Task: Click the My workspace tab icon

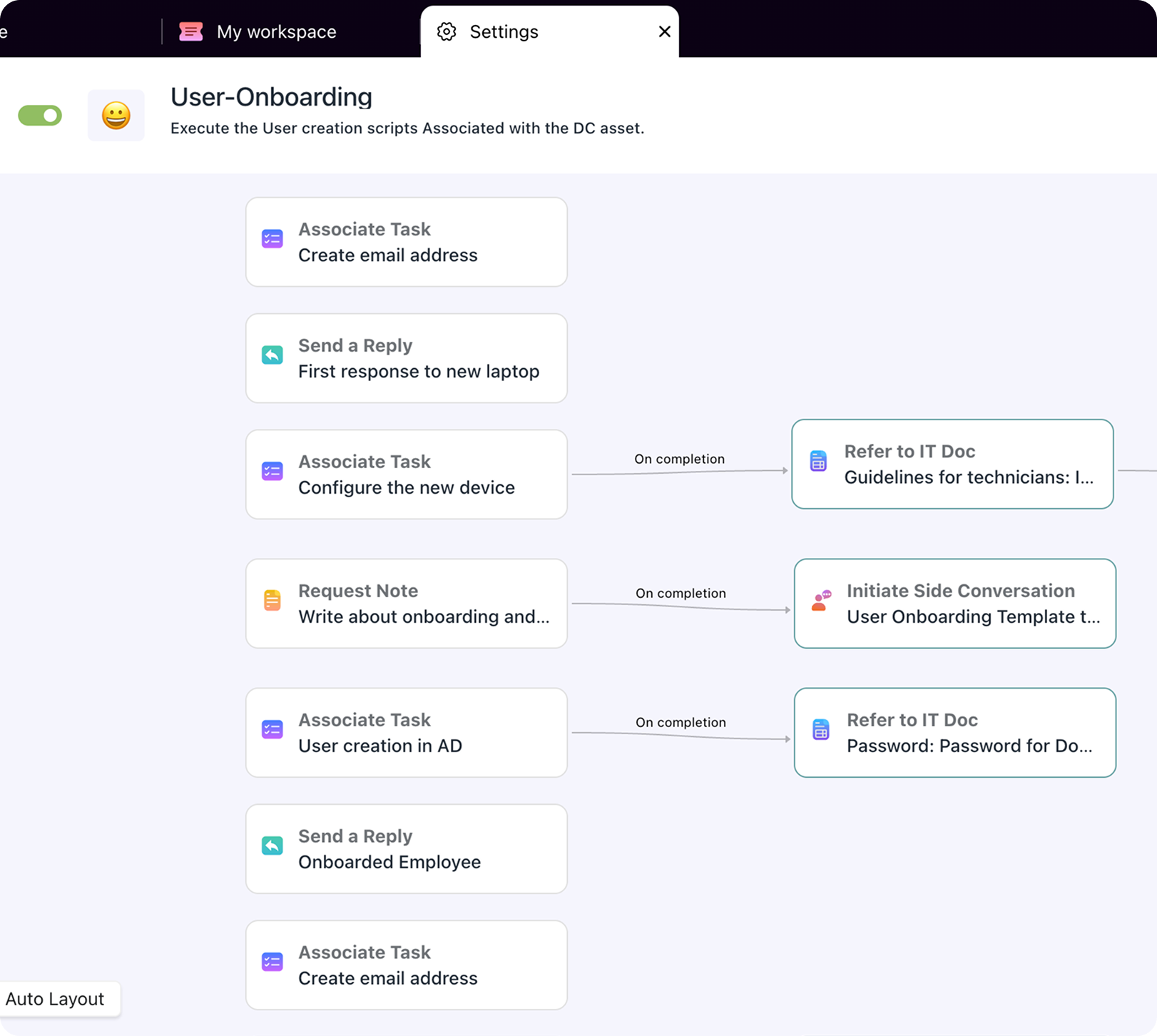Action: point(190,31)
